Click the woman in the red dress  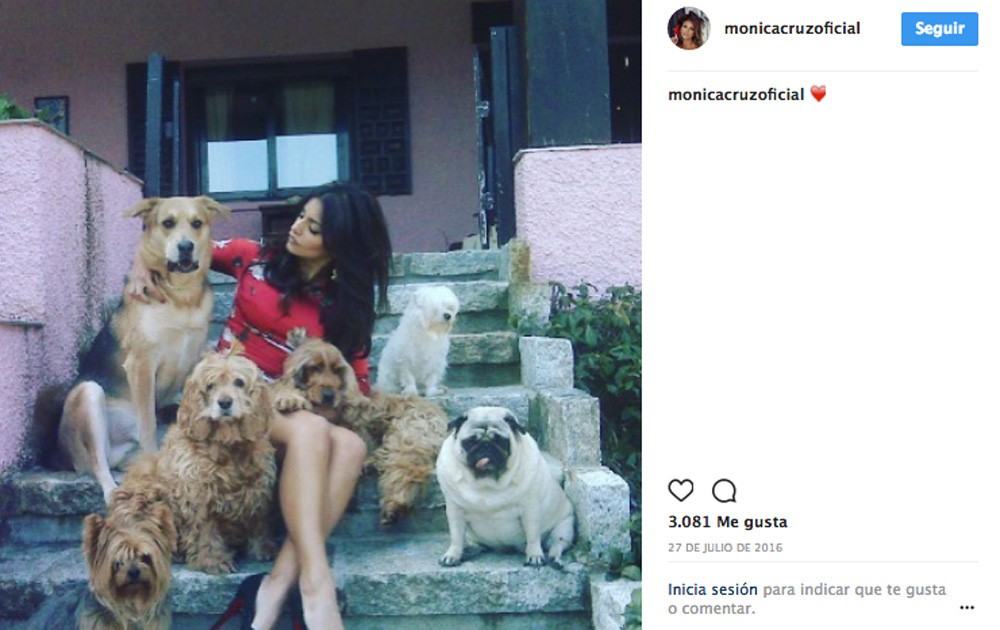306,357
